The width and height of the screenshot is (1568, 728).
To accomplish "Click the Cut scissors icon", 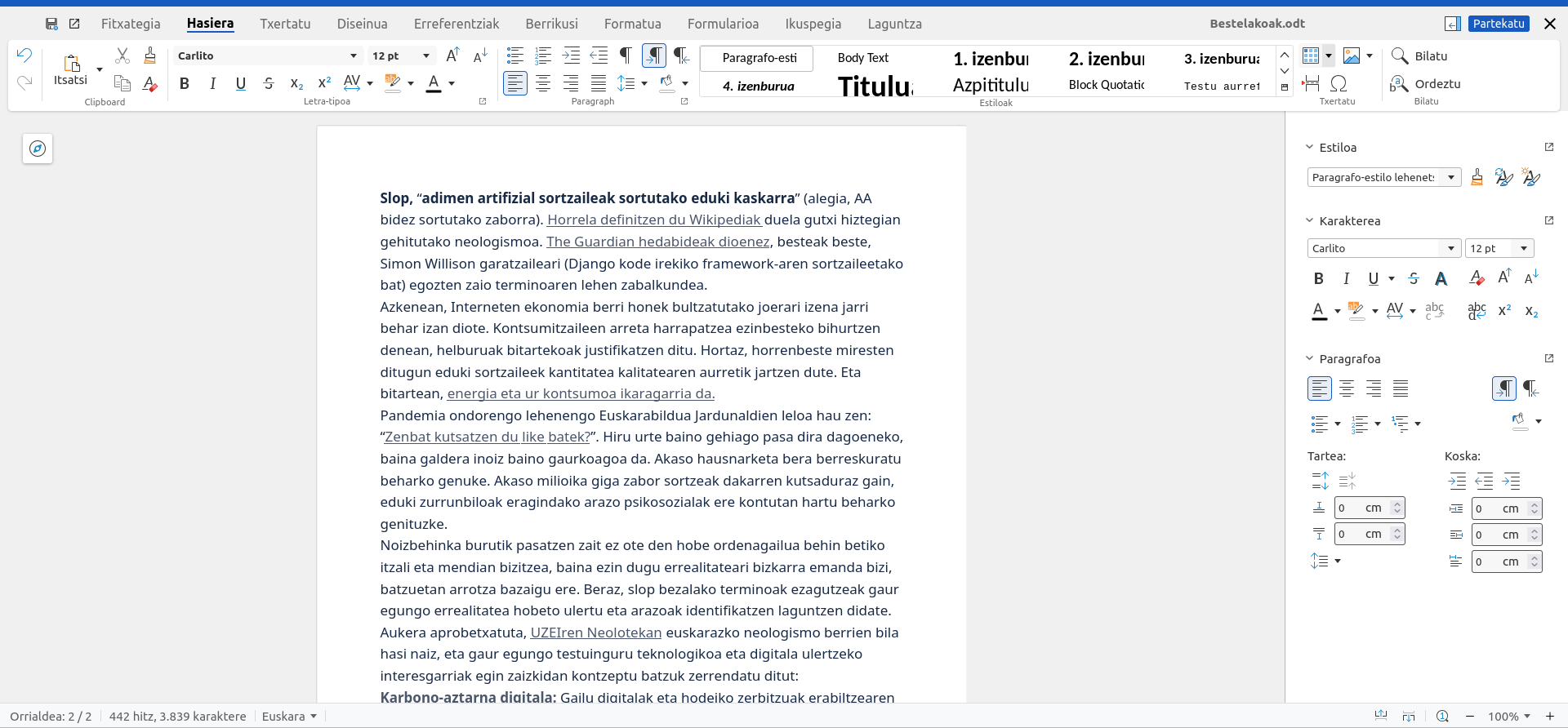I will click(x=122, y=55).
